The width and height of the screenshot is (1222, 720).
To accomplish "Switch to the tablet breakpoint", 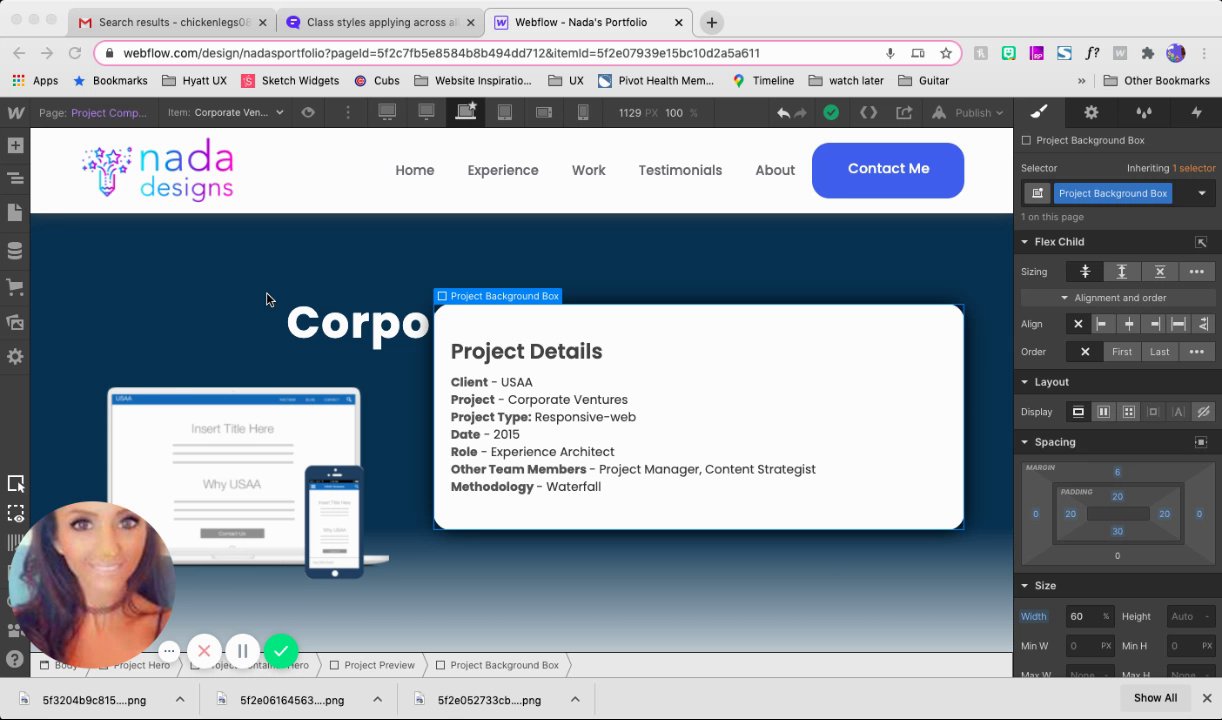I will click(x=505, y=113).
